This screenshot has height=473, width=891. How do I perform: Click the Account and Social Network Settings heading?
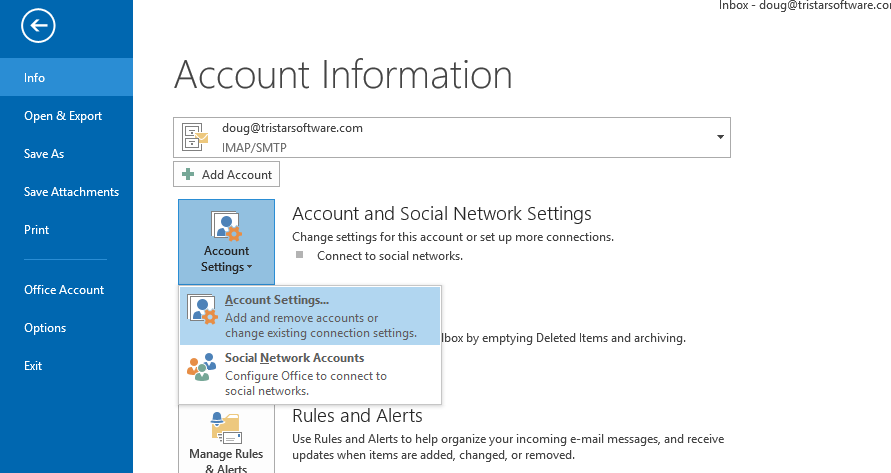pos(442,214)
